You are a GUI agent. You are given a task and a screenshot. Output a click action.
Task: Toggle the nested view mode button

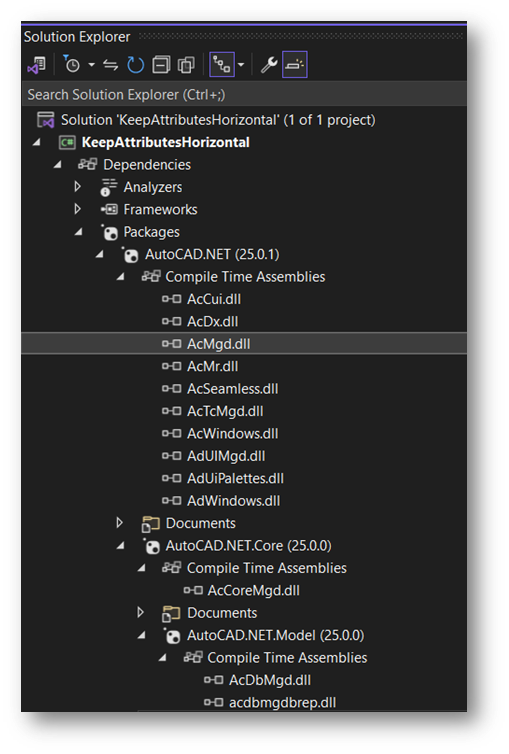coord(222,64)
